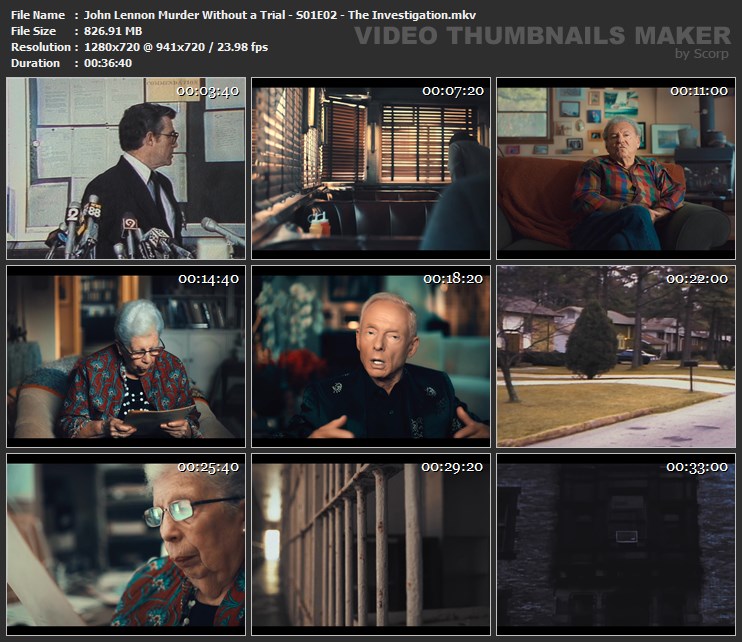Click the 00:29:20 timestamp overlay

(452, 467)
